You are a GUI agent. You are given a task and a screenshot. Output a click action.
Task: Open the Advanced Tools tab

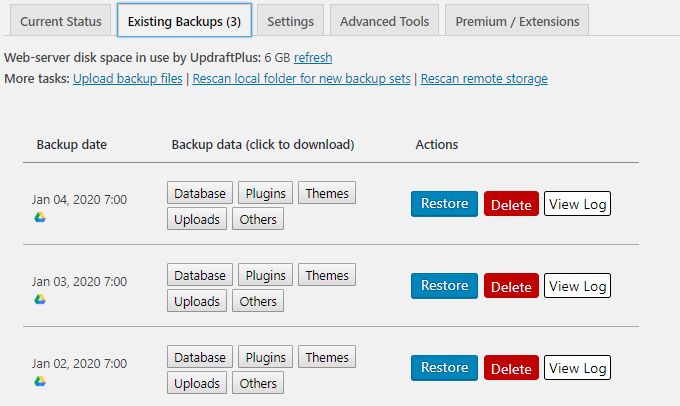[x=384, y=21]
